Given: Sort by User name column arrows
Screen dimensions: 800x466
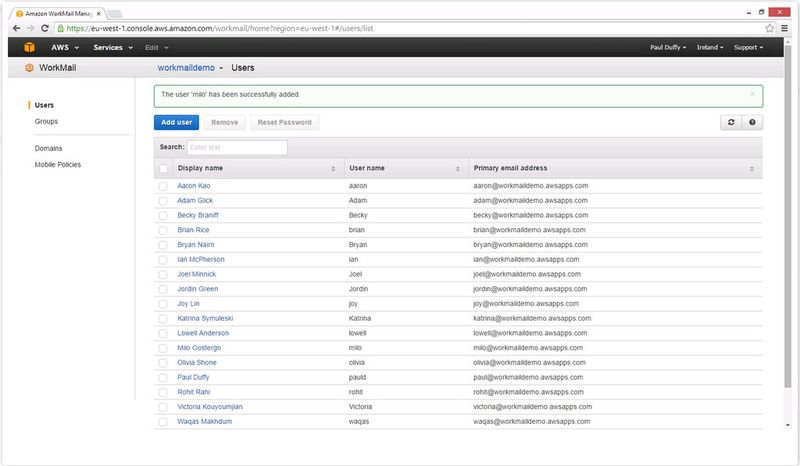Looking at the screenshot, I should pos(458,168).
